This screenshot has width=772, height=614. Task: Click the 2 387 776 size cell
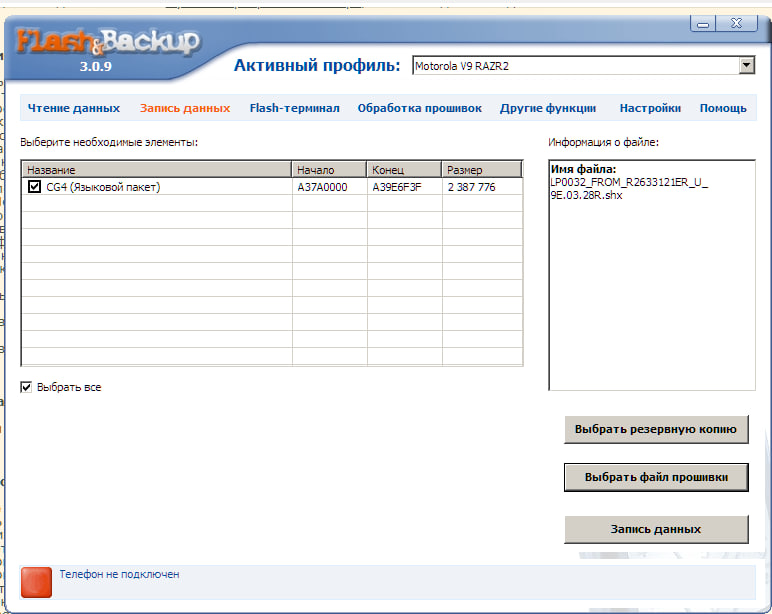471,187
